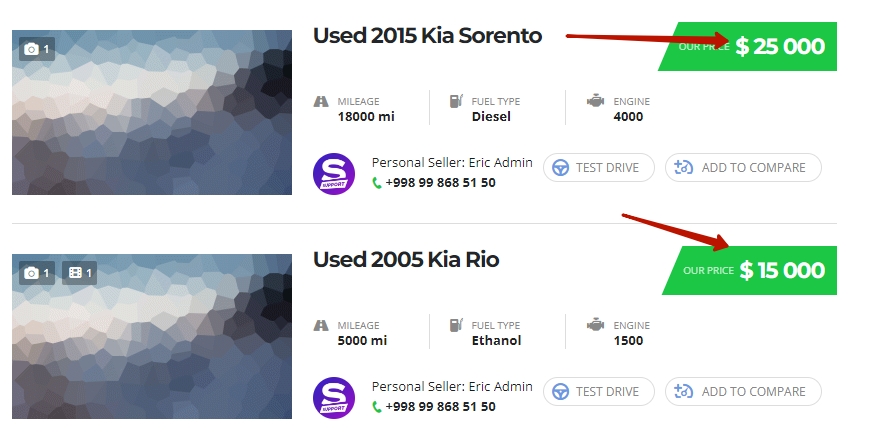This screenshot has width=872, height=447.
Task: Click mileage road icon for Kia Sorento
Action: tap(321, 101)
